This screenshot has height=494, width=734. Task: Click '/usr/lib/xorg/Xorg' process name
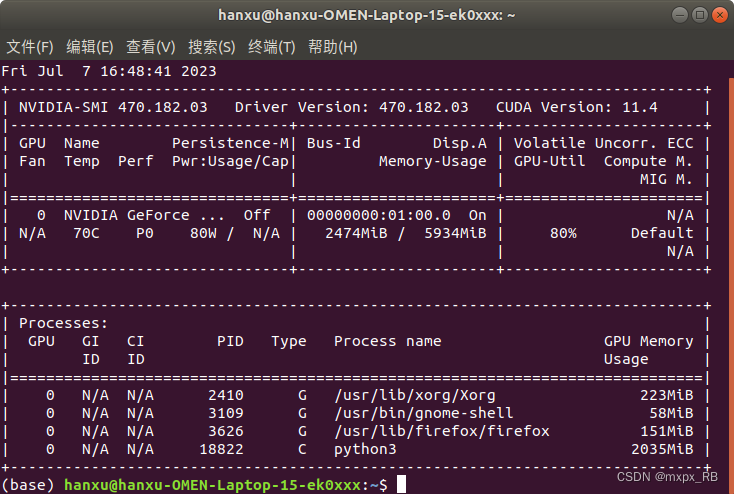point(415,396)
